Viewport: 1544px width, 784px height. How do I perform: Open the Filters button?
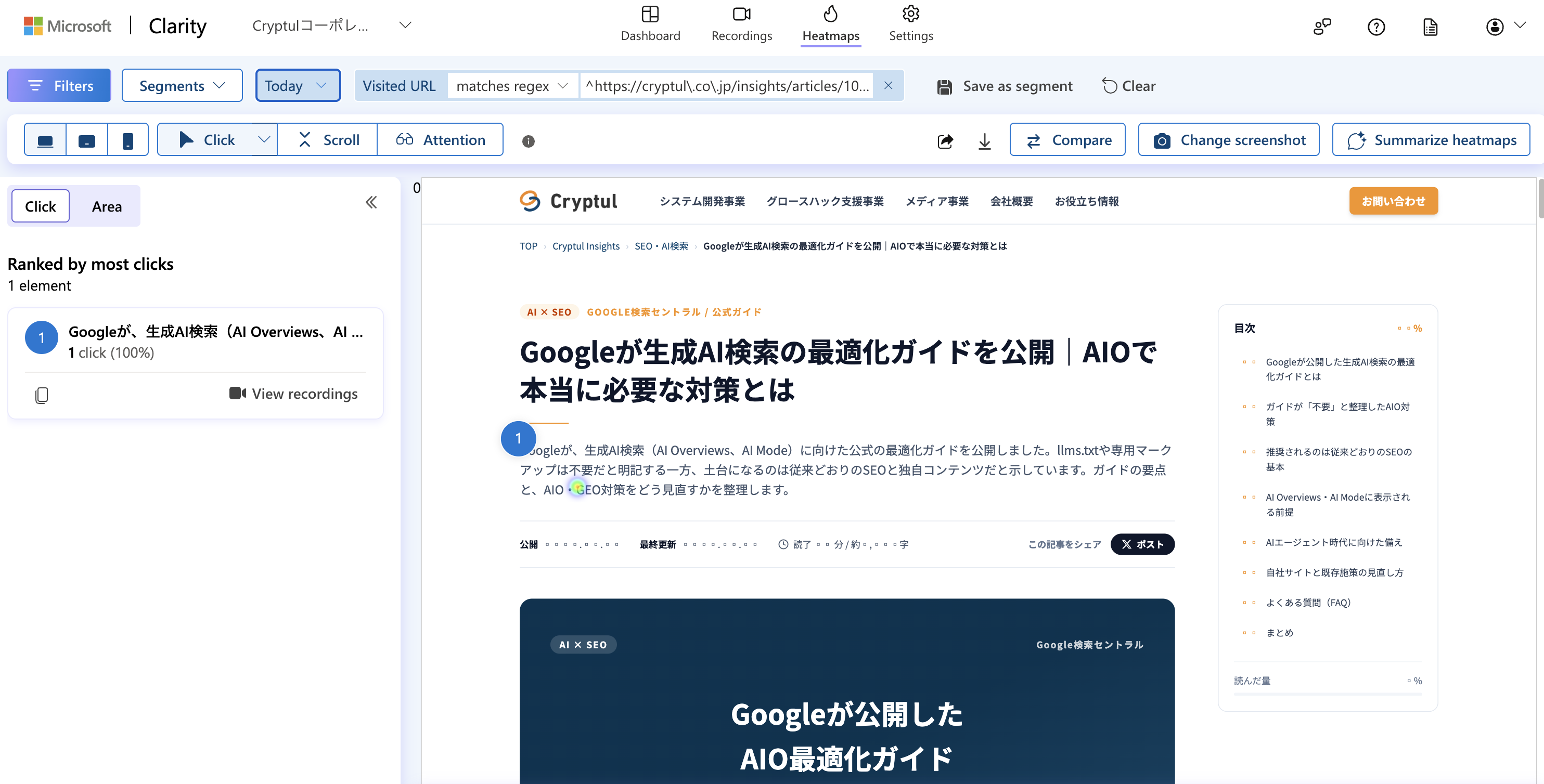[x=59, y=86]
